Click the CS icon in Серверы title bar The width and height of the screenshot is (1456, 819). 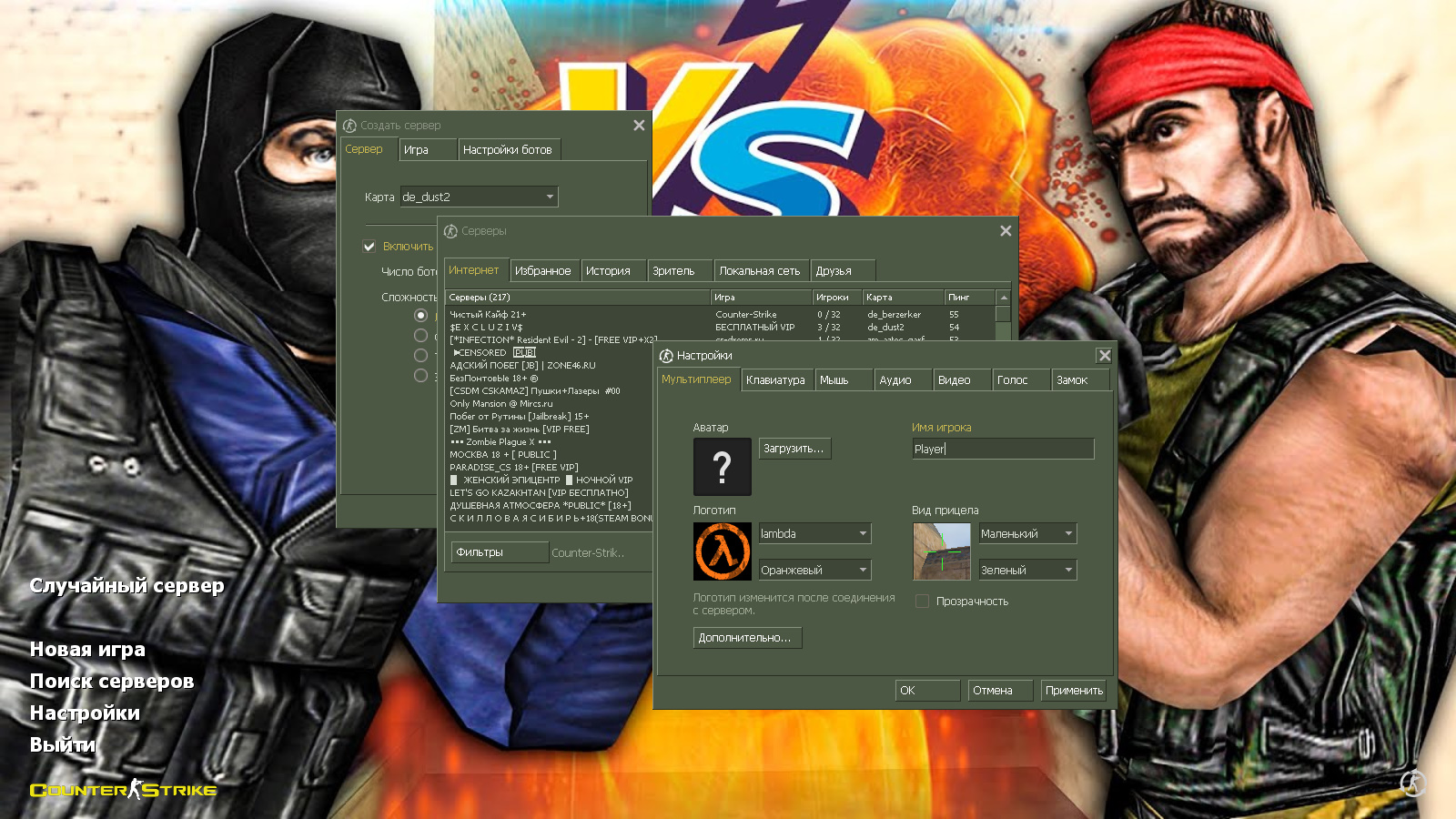[450, 231]
